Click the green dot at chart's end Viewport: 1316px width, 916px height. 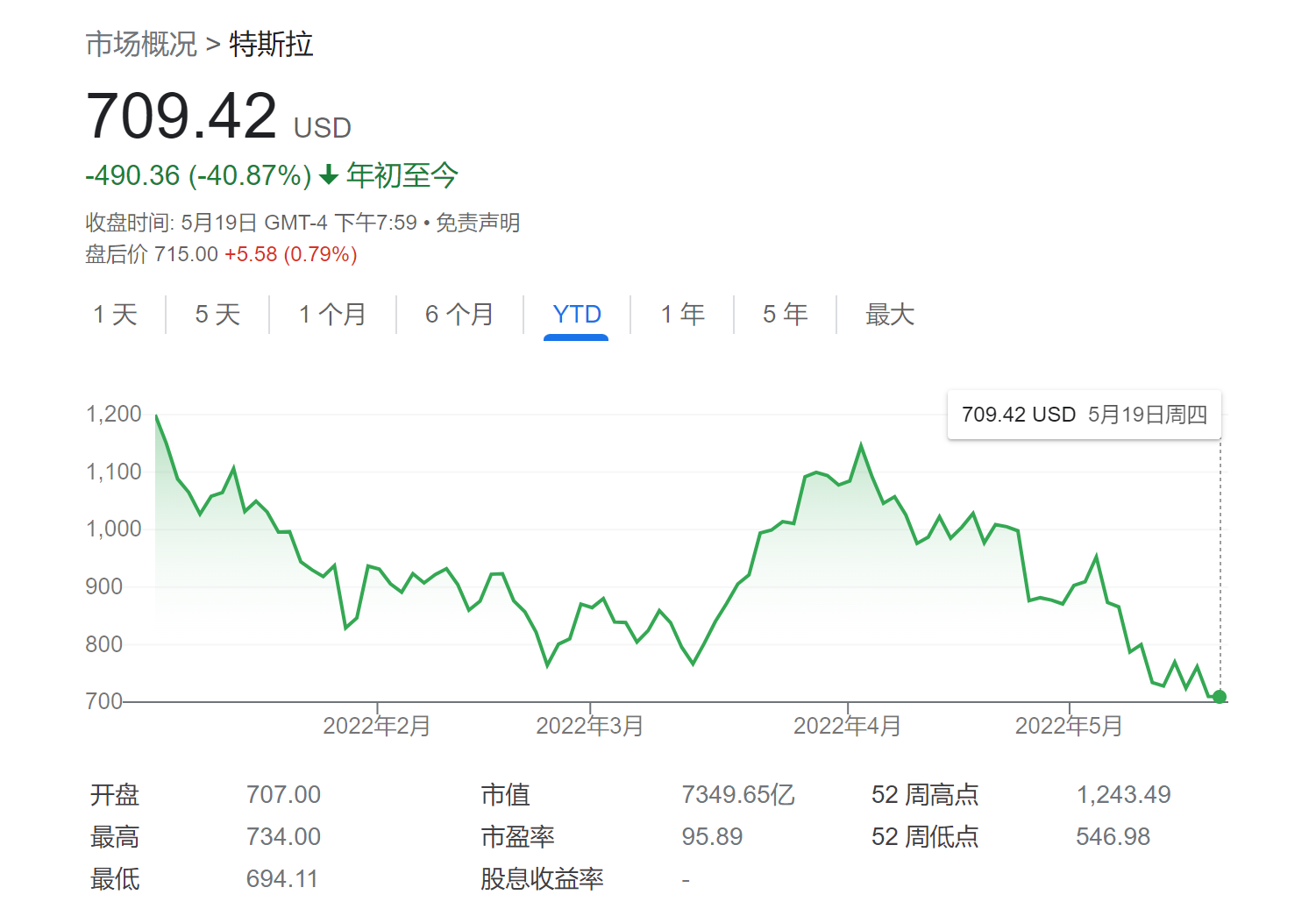pyautogui.click(x=1220, y=697)
